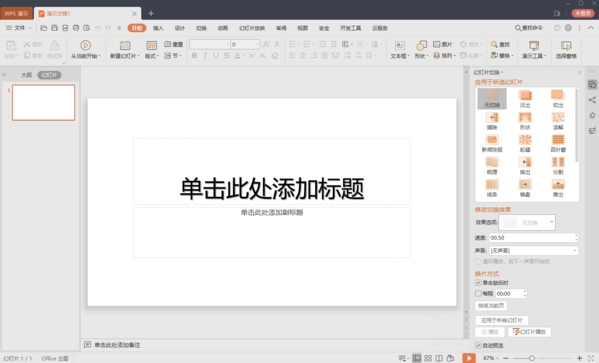Toggle the 自动预览 auto preview checkbox
Image resolution: width=599 pixels, height=363 pixels.
(478, 345)
